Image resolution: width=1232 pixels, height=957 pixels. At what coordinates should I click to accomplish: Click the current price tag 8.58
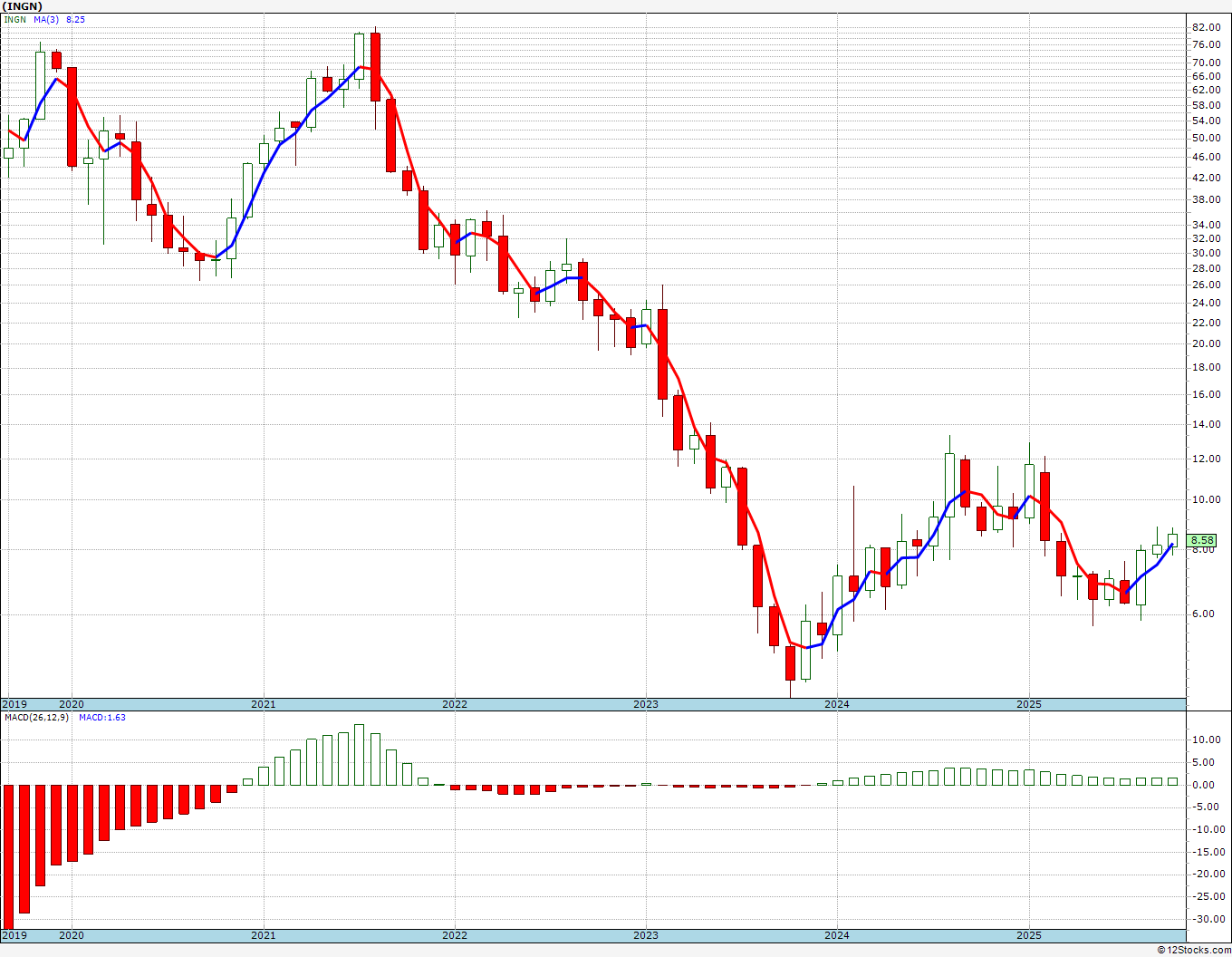[x=1202, y=540]
